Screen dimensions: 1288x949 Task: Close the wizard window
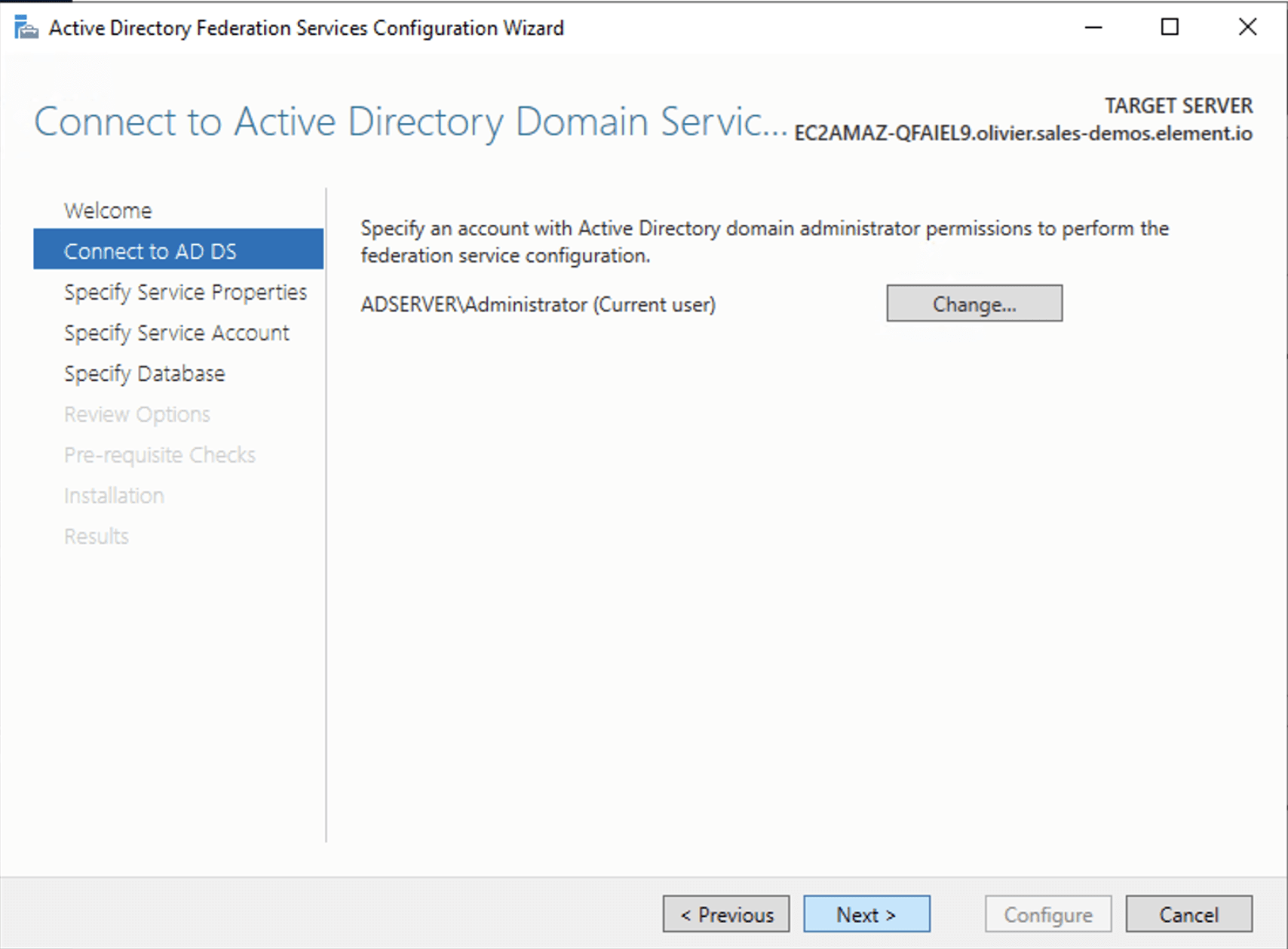(1247, 28)
